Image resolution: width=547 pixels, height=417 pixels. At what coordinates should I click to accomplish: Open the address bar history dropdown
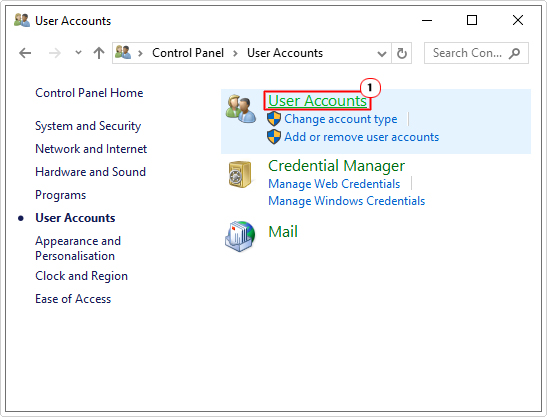382,54
